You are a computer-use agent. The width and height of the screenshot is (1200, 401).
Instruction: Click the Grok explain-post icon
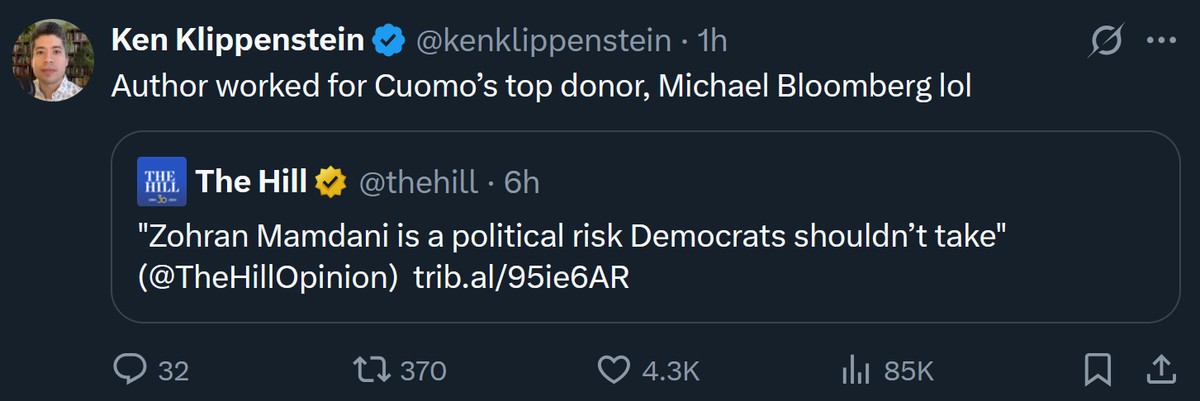pyautogui.click(x=1107, y=42)
